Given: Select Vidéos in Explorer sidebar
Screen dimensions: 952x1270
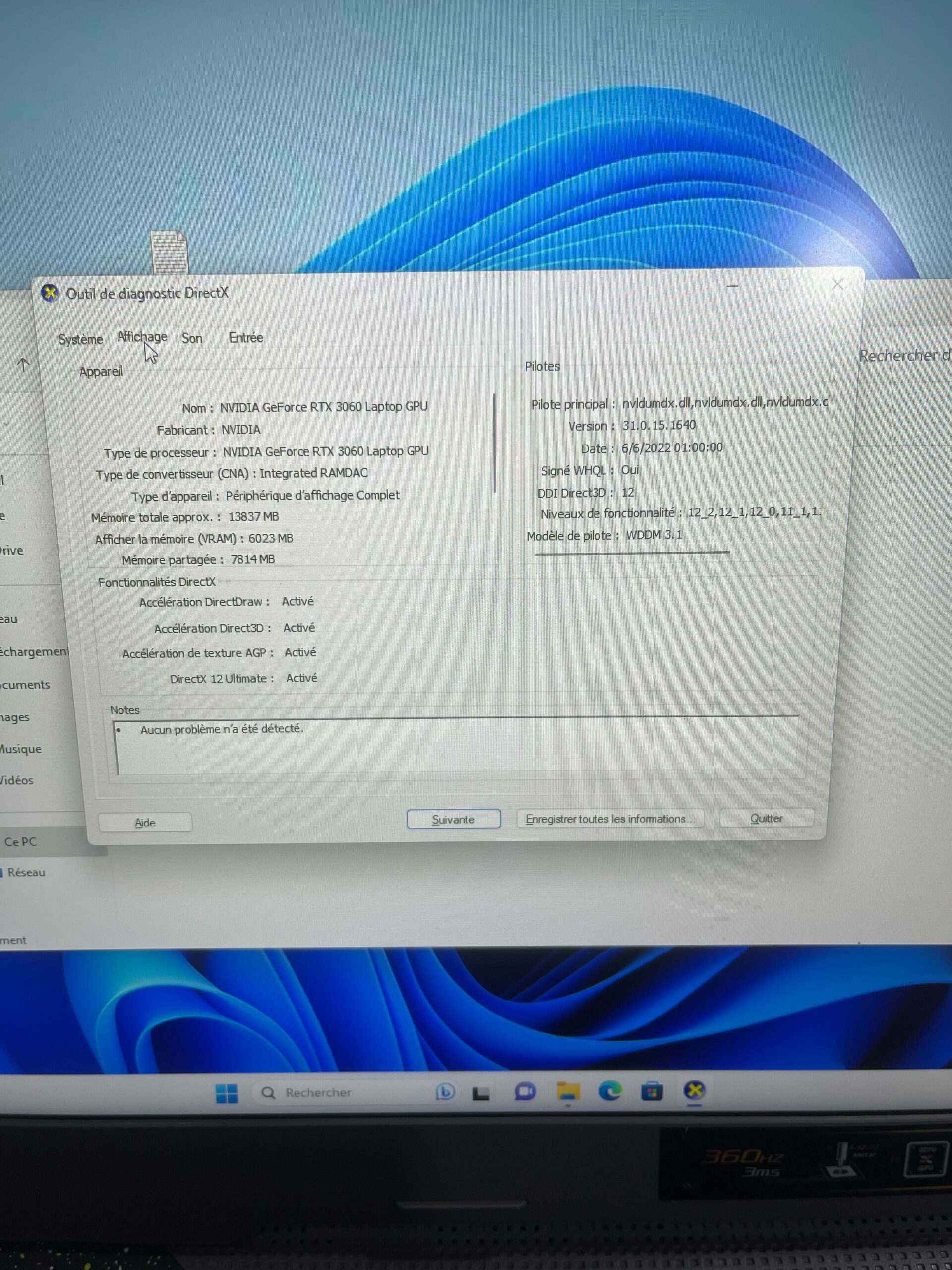Looking at the screenshot, I should pyautogui.click(x=17, y=780).
